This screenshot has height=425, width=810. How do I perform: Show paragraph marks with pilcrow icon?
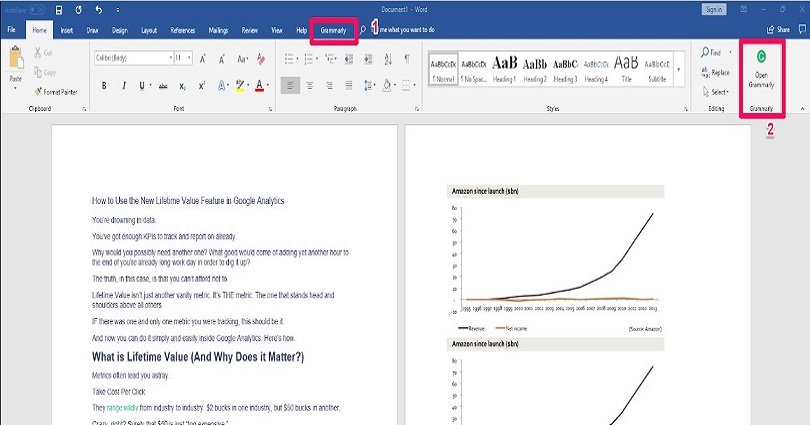click(x=407, y=59)
